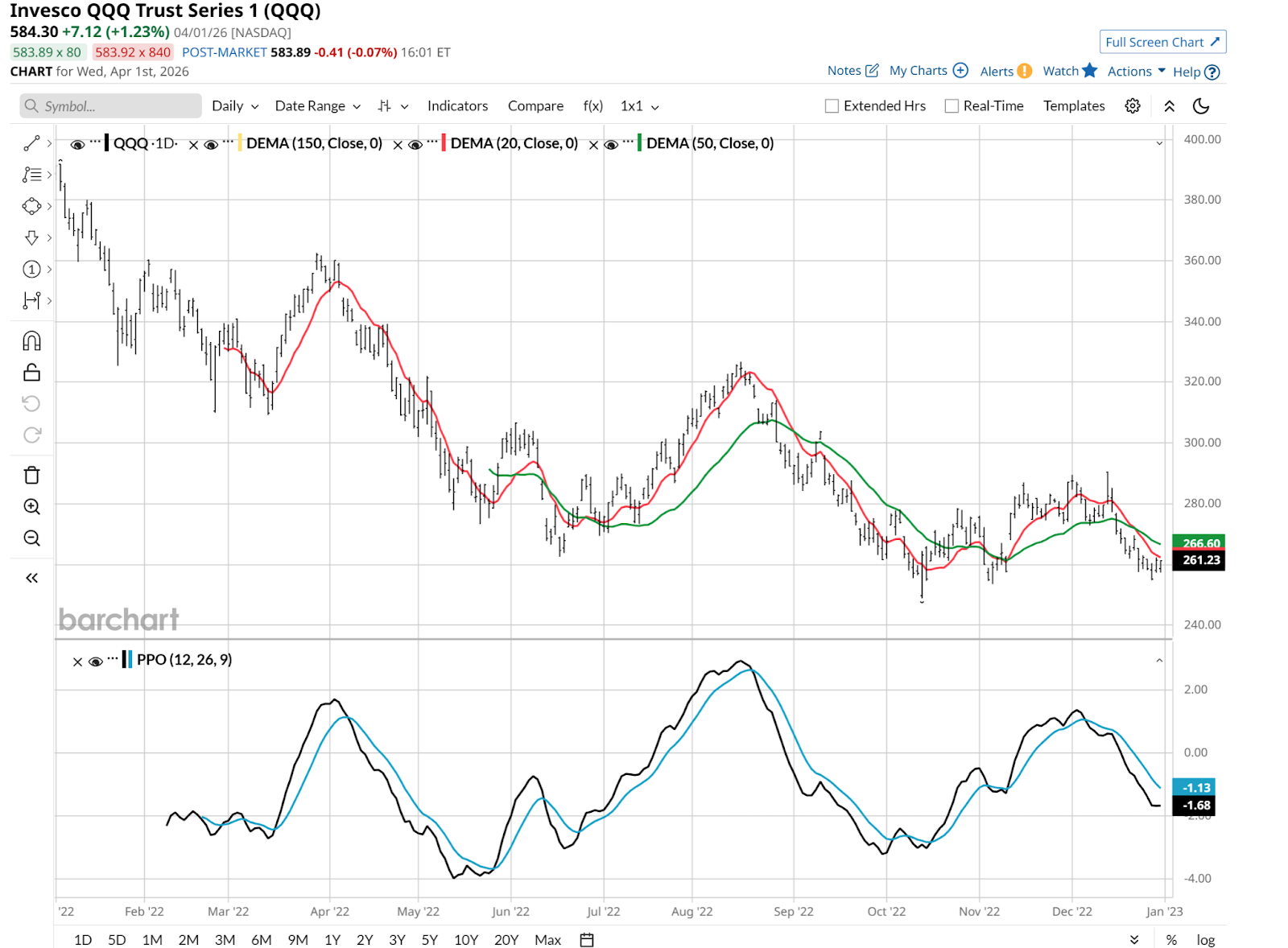Open more options for PPO (12, 26, 9)
The image size is (1288, 948).
click(113, 658)
